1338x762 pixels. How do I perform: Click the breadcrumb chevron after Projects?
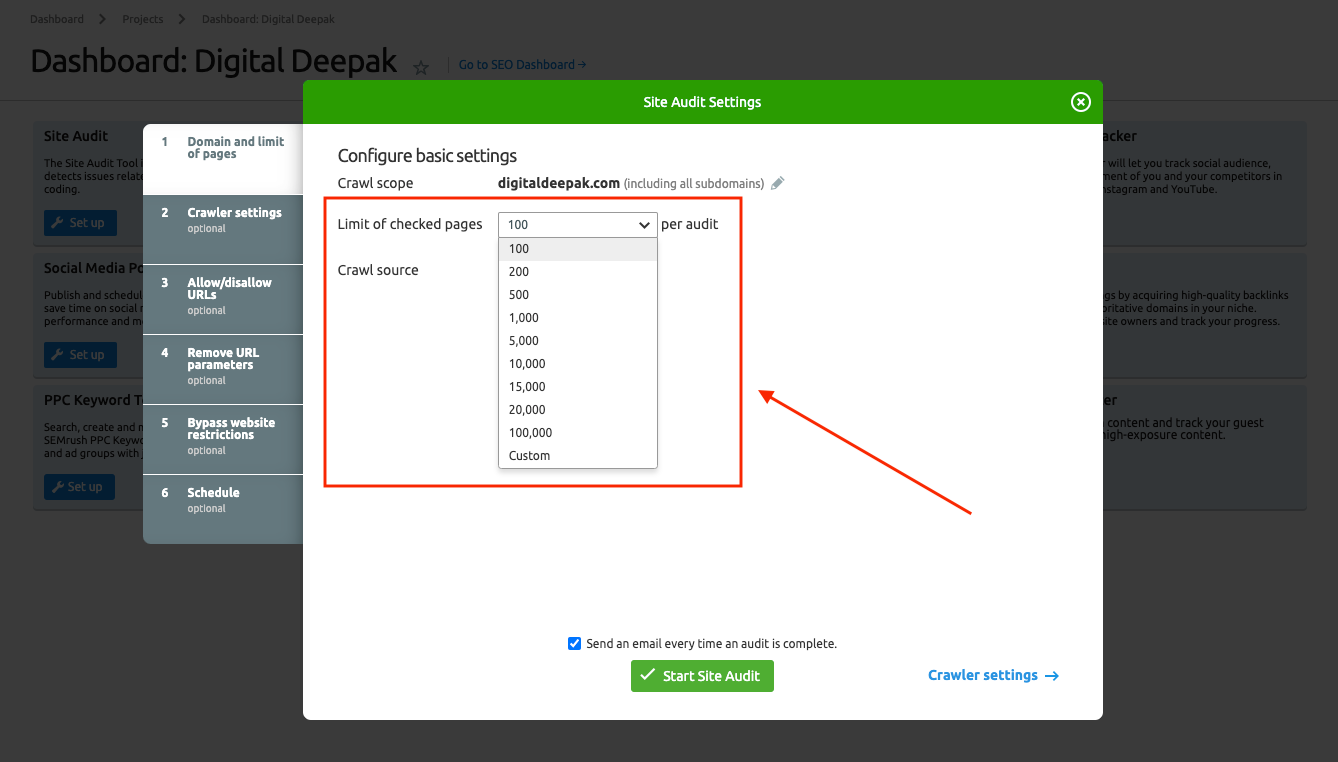[180, 18]
